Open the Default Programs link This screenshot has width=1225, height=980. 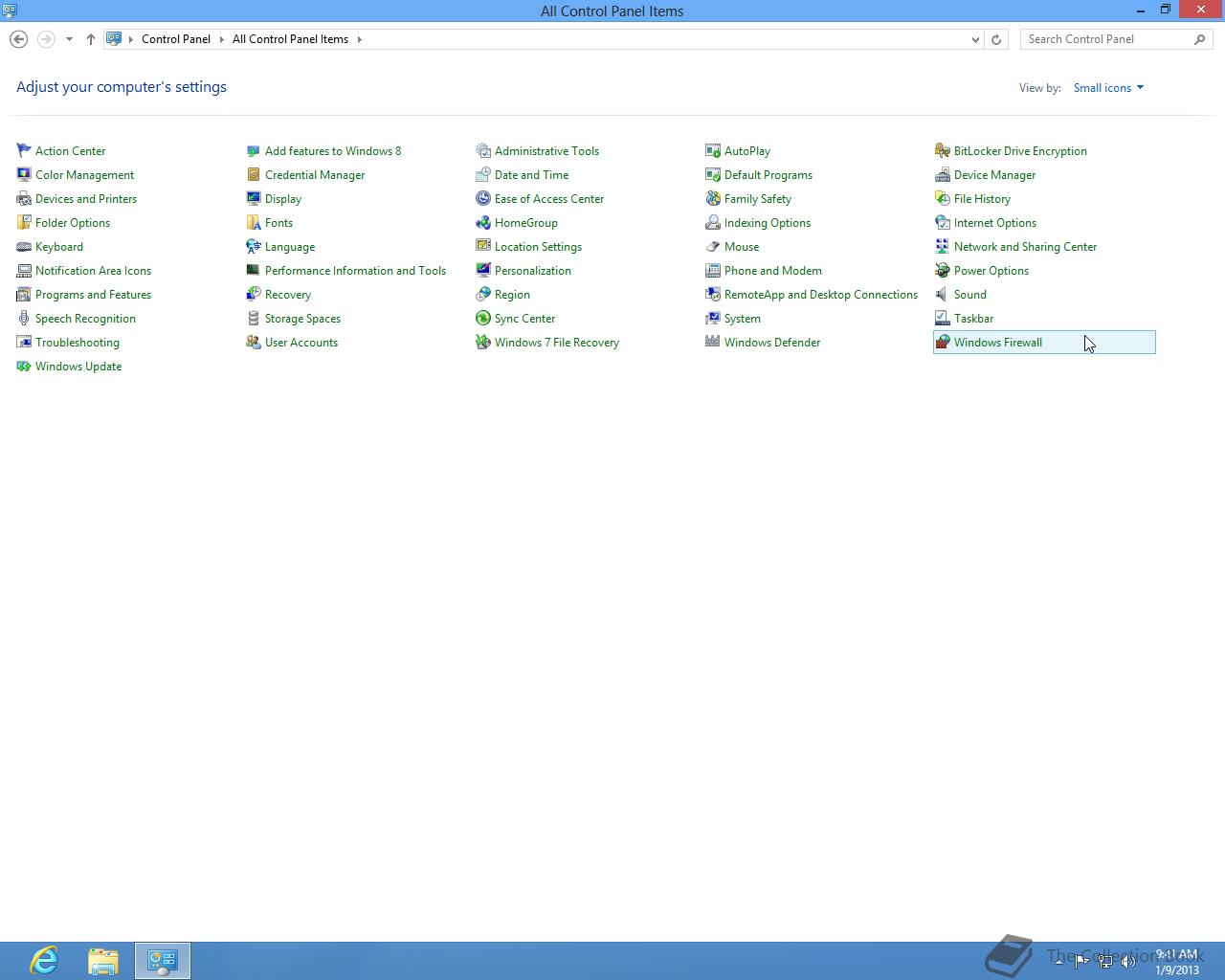click(x=768, y=174)
